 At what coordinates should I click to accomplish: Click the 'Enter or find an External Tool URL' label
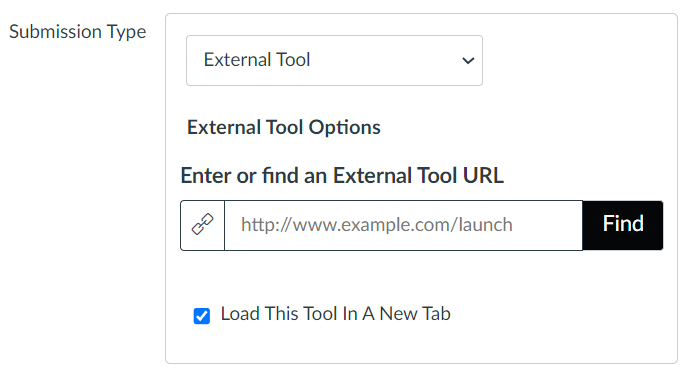[x=342, y=176]
